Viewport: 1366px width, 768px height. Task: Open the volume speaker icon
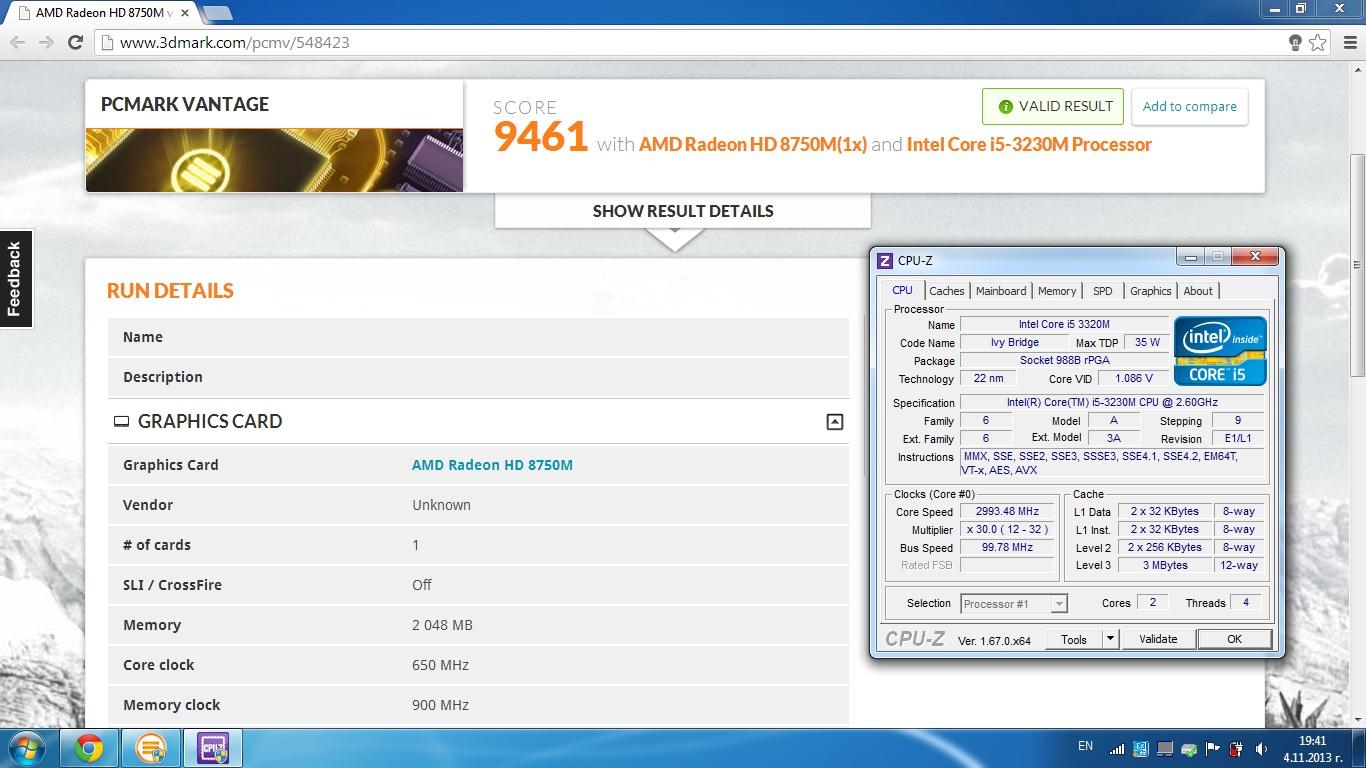tap(1261, 748)
